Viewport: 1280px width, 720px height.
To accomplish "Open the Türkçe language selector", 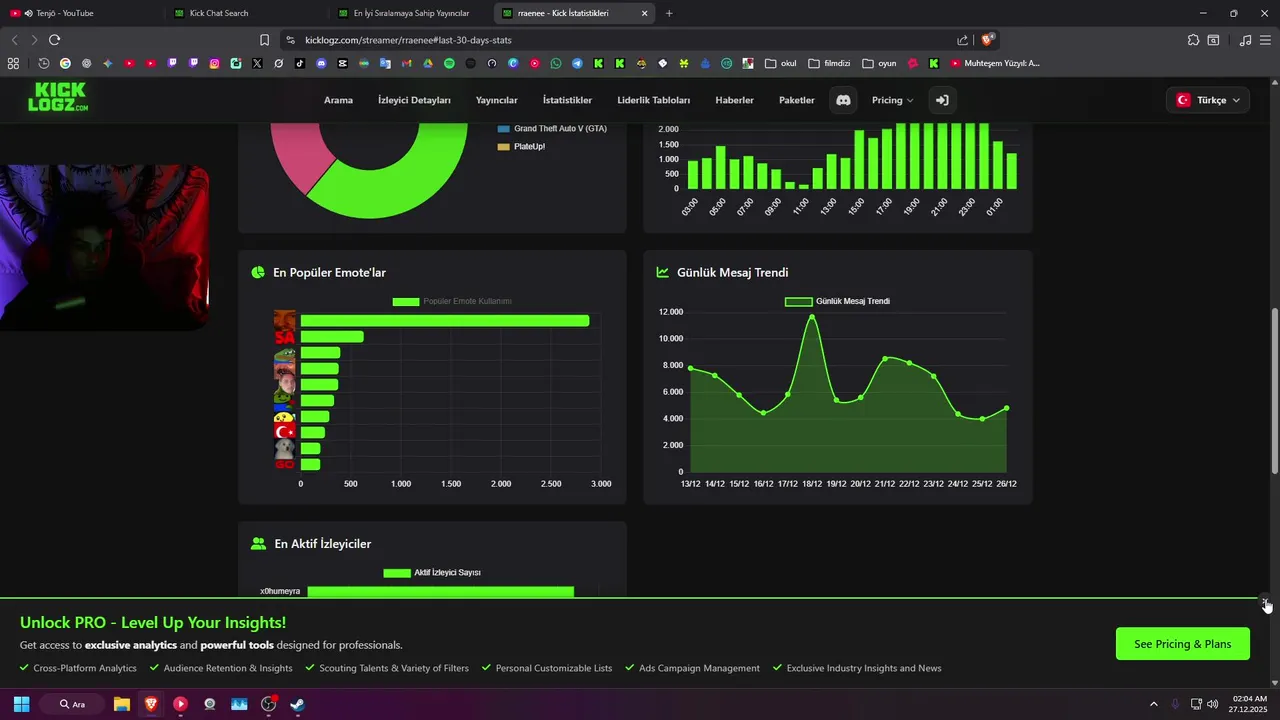I will (1207, 100).
